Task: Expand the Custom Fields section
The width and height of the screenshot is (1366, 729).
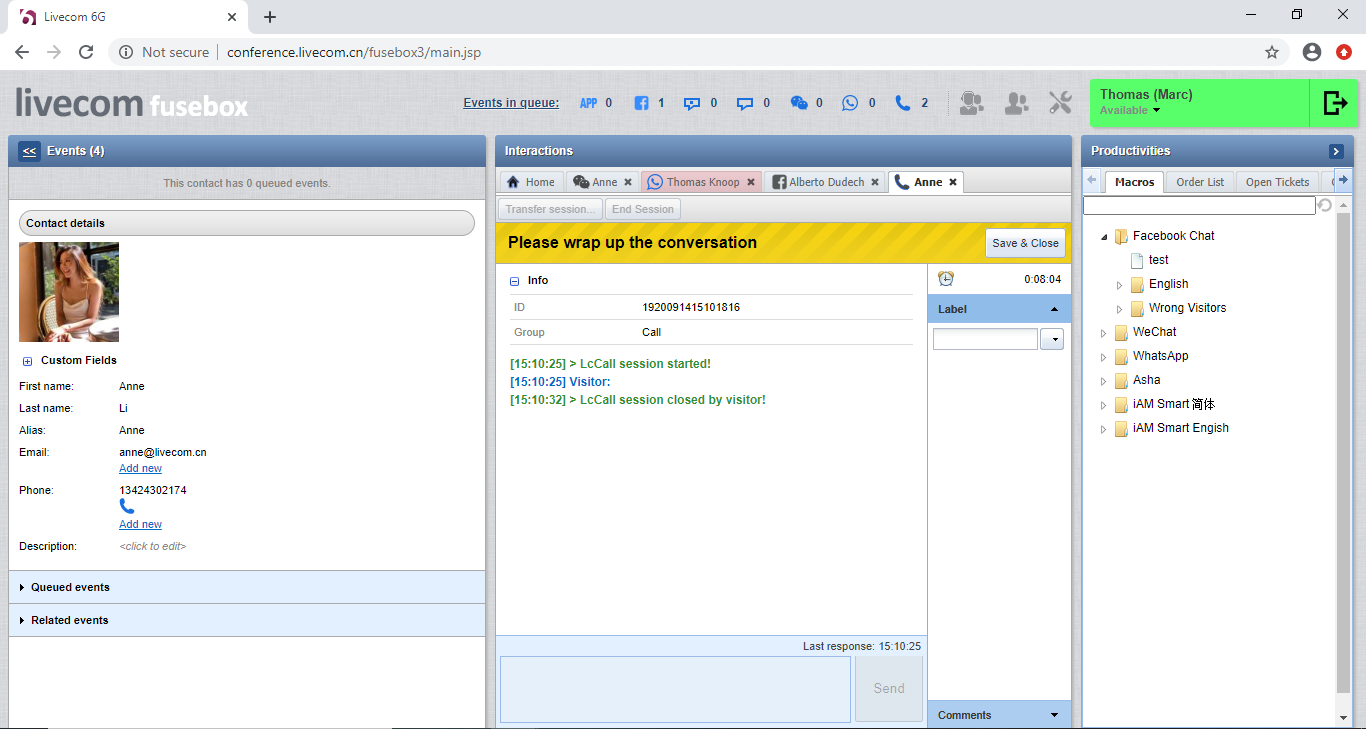Action: click(28, 361)
